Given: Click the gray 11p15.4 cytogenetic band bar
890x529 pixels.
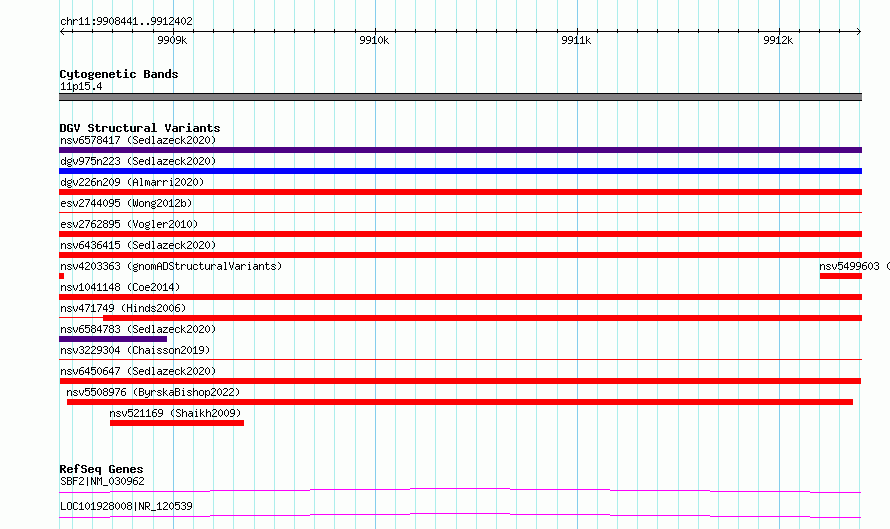Looking at the screenshot, I should [460, 97].
